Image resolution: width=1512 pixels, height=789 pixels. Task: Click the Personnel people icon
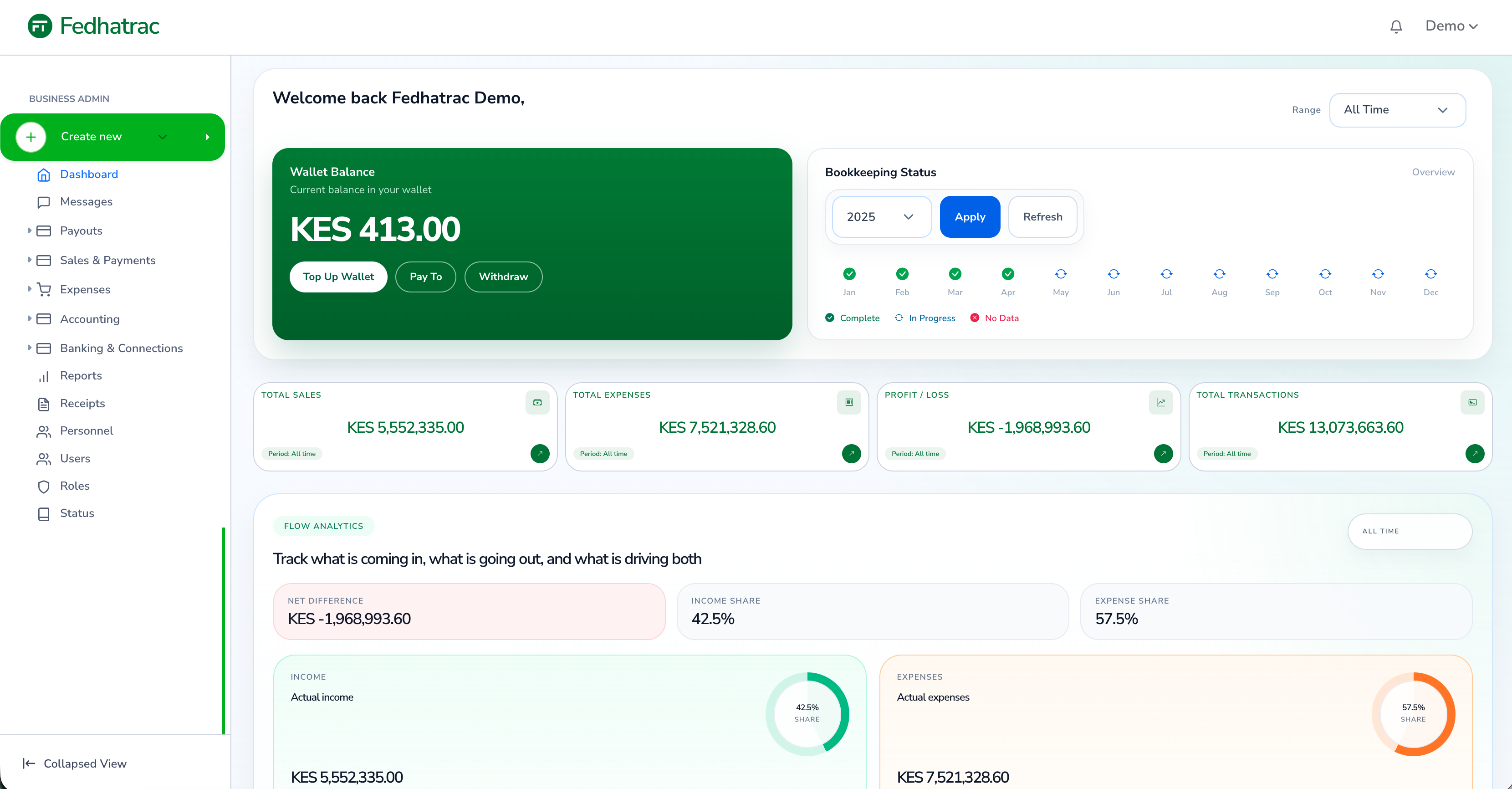[x=43, y=431]
